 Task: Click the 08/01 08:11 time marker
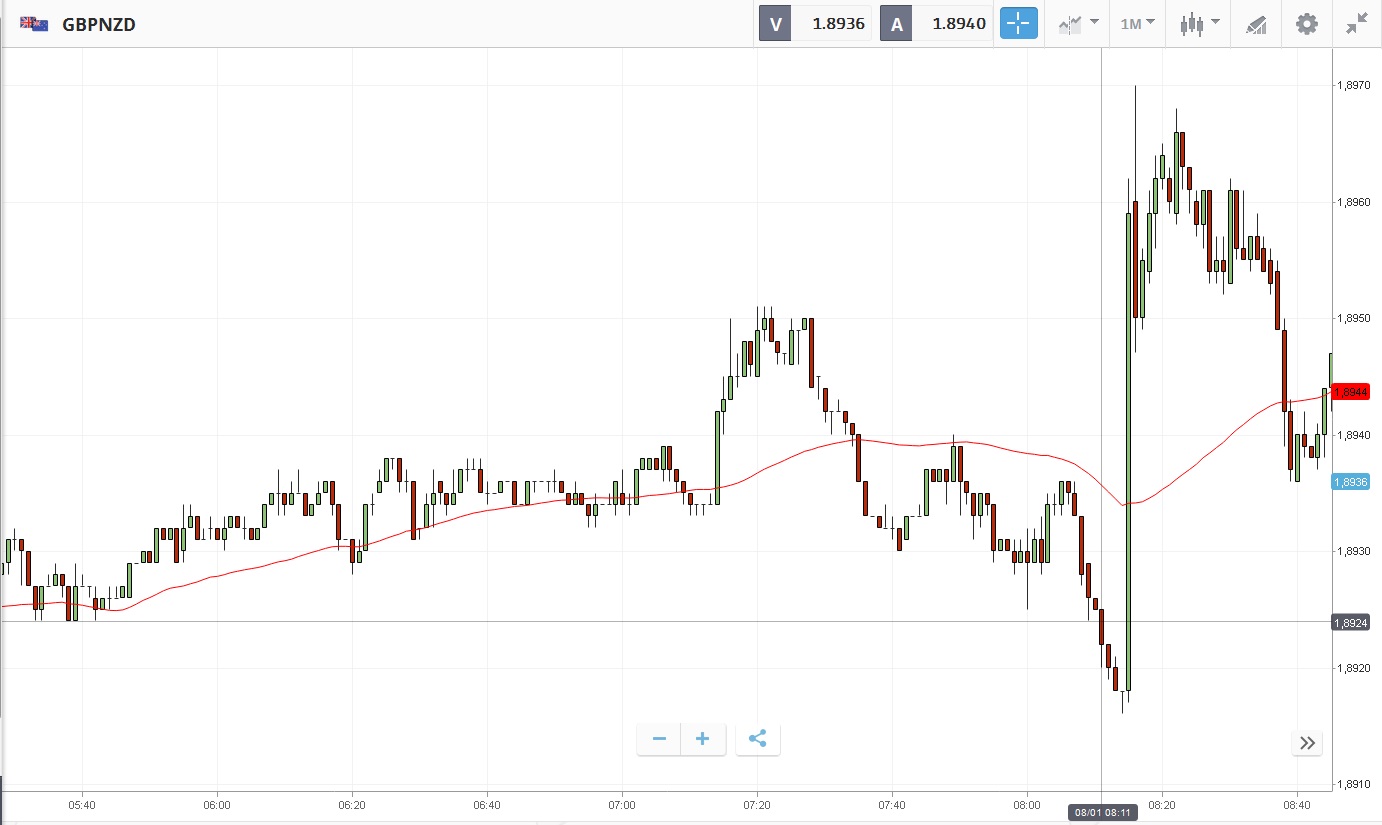click(1101, 813)
